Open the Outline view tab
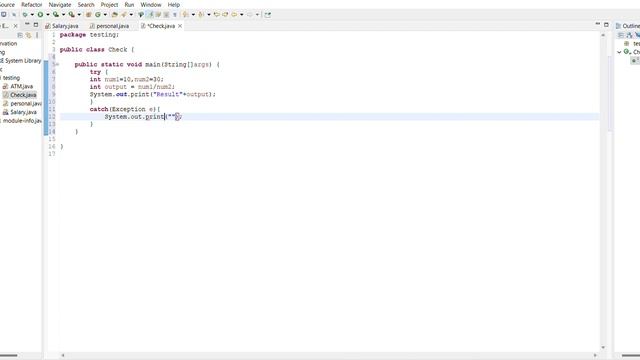Viewport: 640px width, 360px height. (628, 26)
